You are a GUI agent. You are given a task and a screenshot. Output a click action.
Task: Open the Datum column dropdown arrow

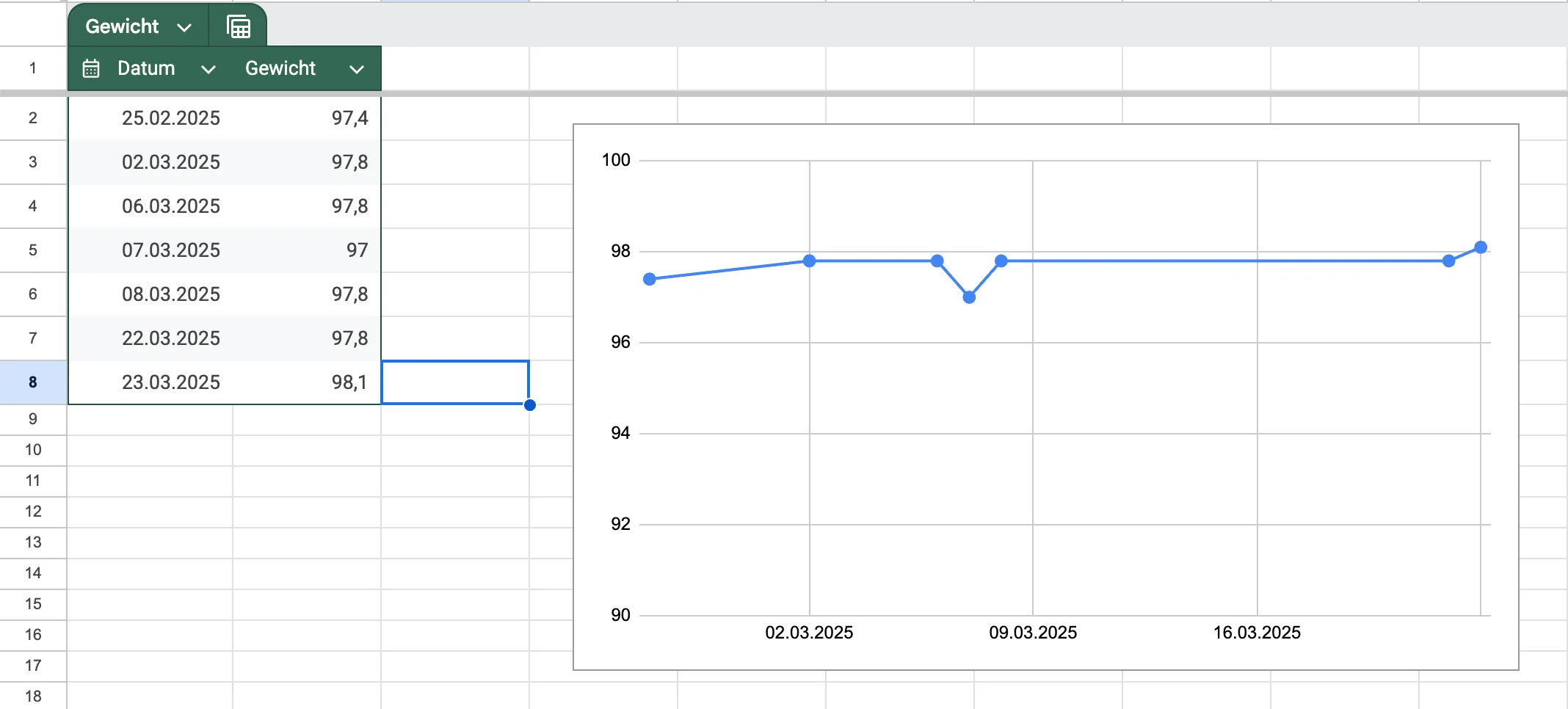(208, 69)
